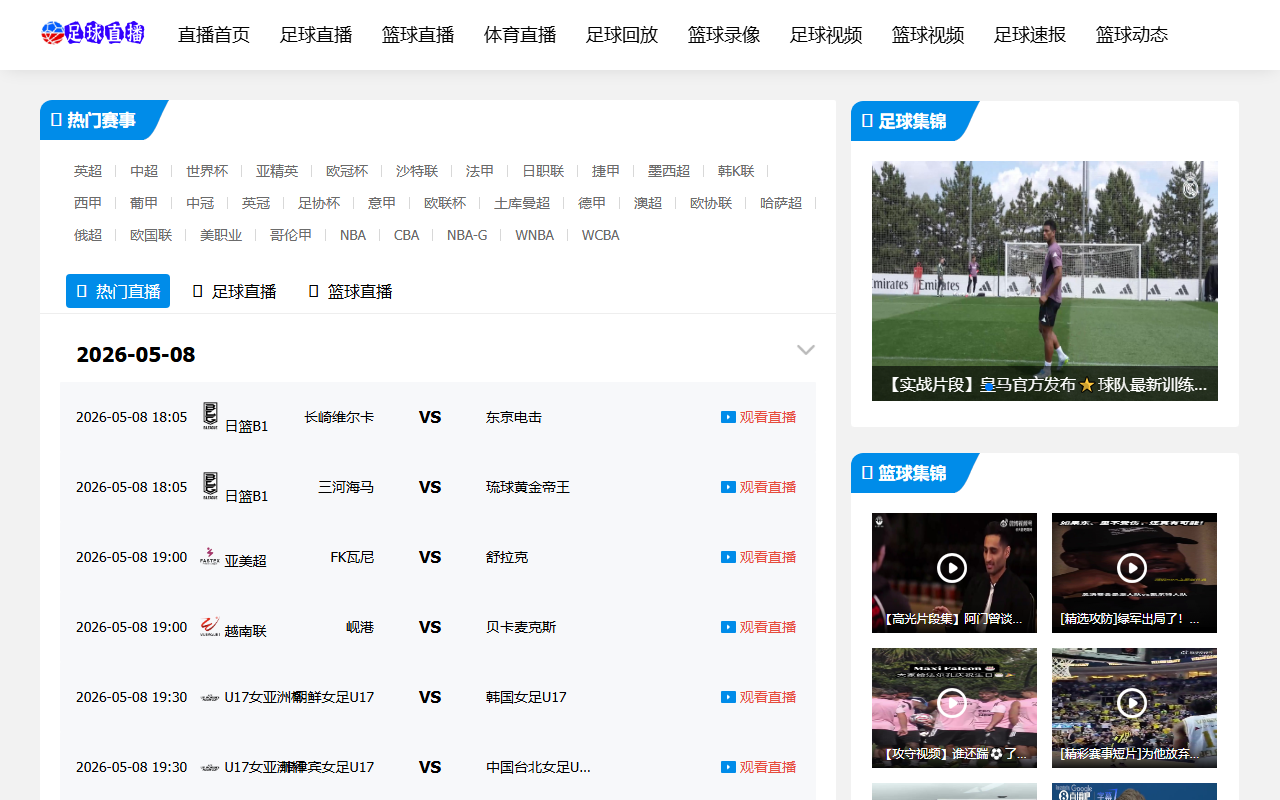Viewport: 1280px width, 800px height.
Task: Click the 足球集锦 section header
Action: tap(912, 121)
